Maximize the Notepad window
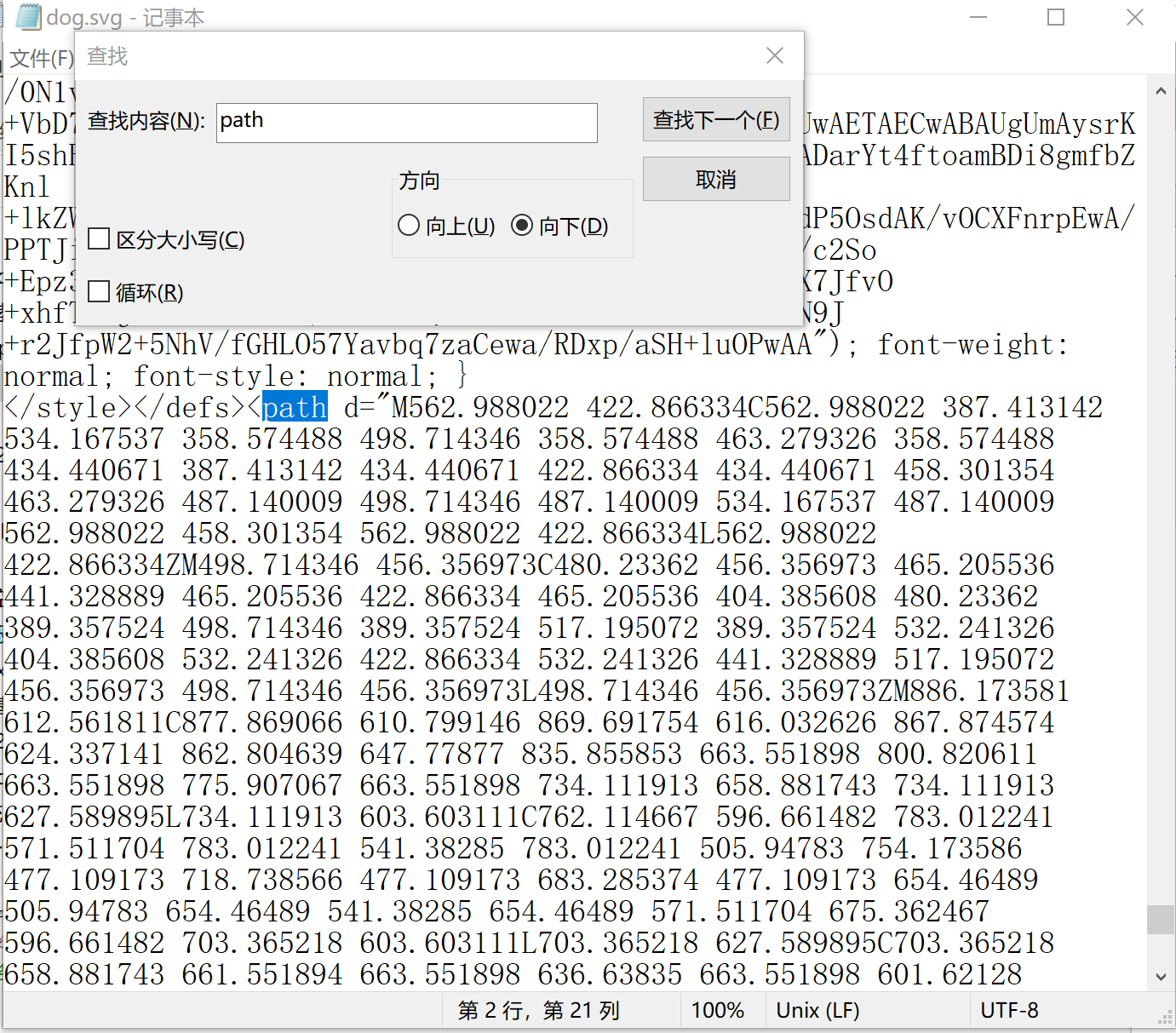 [1056, 17]
